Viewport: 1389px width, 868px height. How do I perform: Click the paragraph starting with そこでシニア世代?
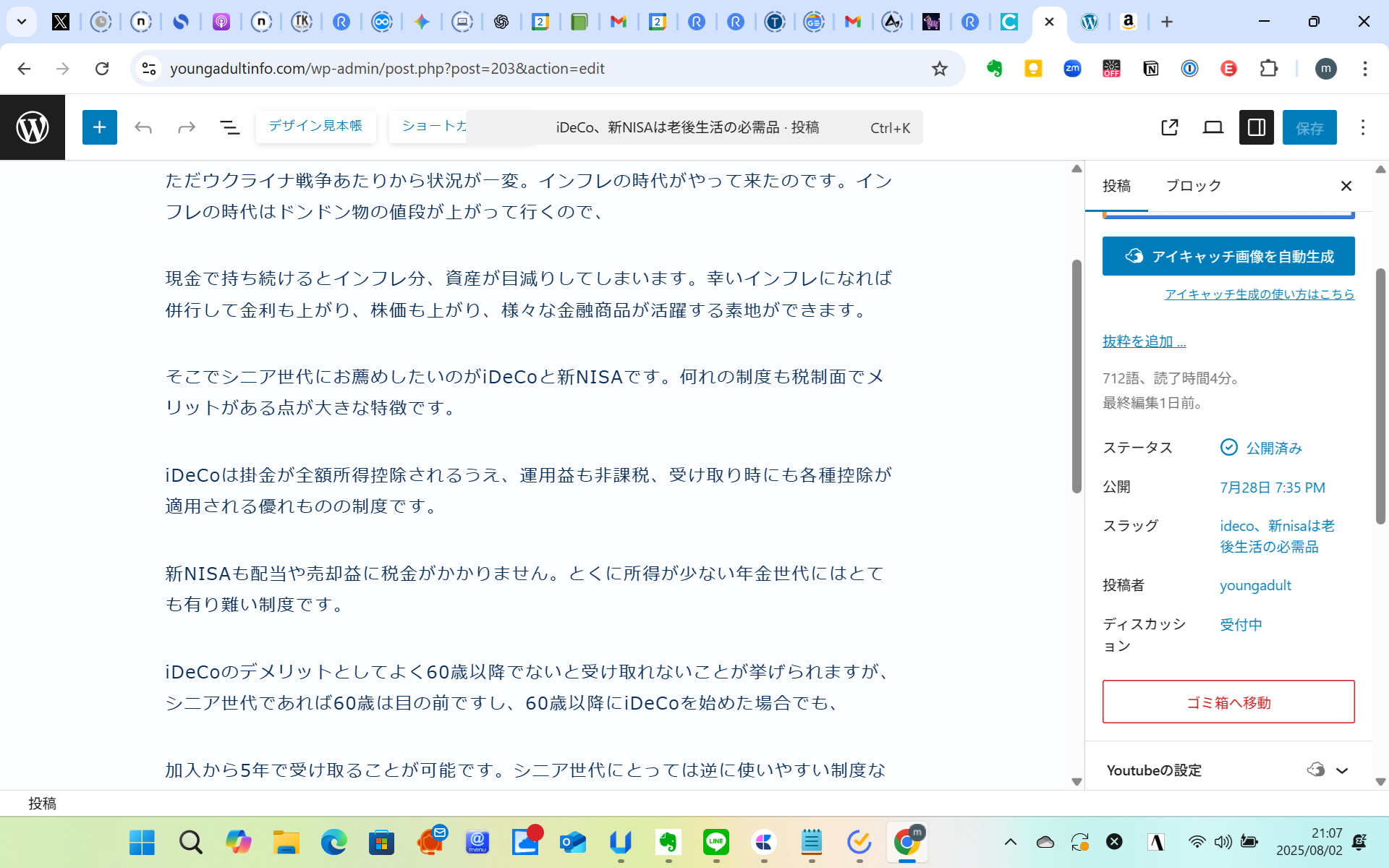[528, 392]
